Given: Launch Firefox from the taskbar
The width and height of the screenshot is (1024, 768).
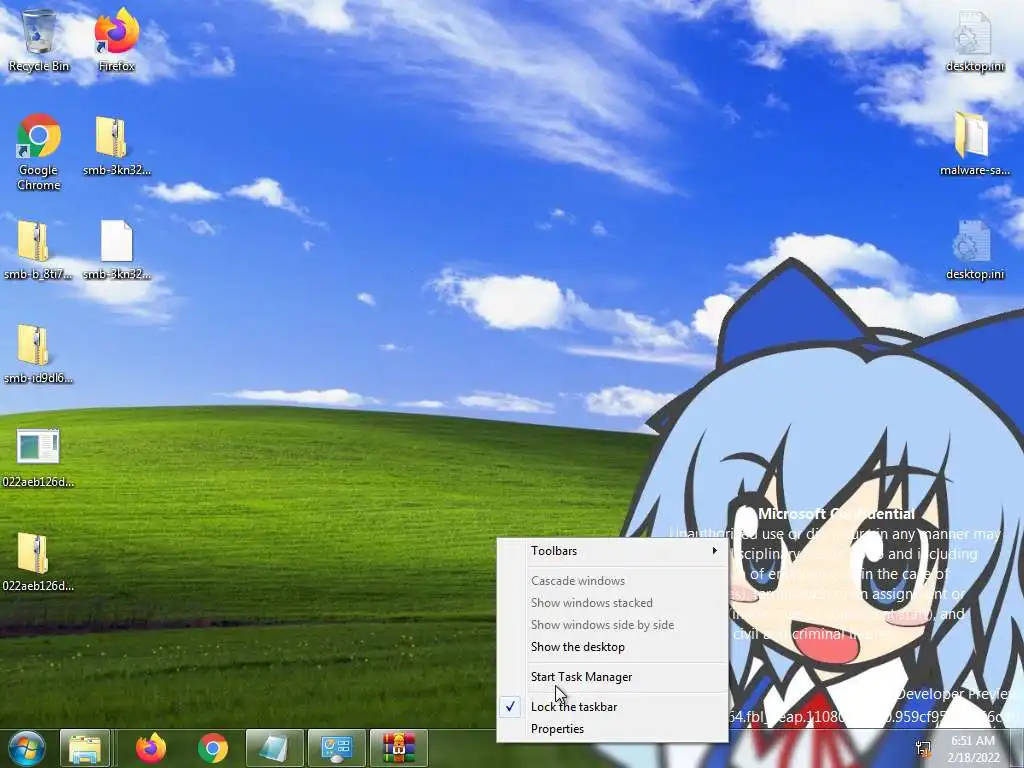Looking at the screenshot, I should click(151, 748).
